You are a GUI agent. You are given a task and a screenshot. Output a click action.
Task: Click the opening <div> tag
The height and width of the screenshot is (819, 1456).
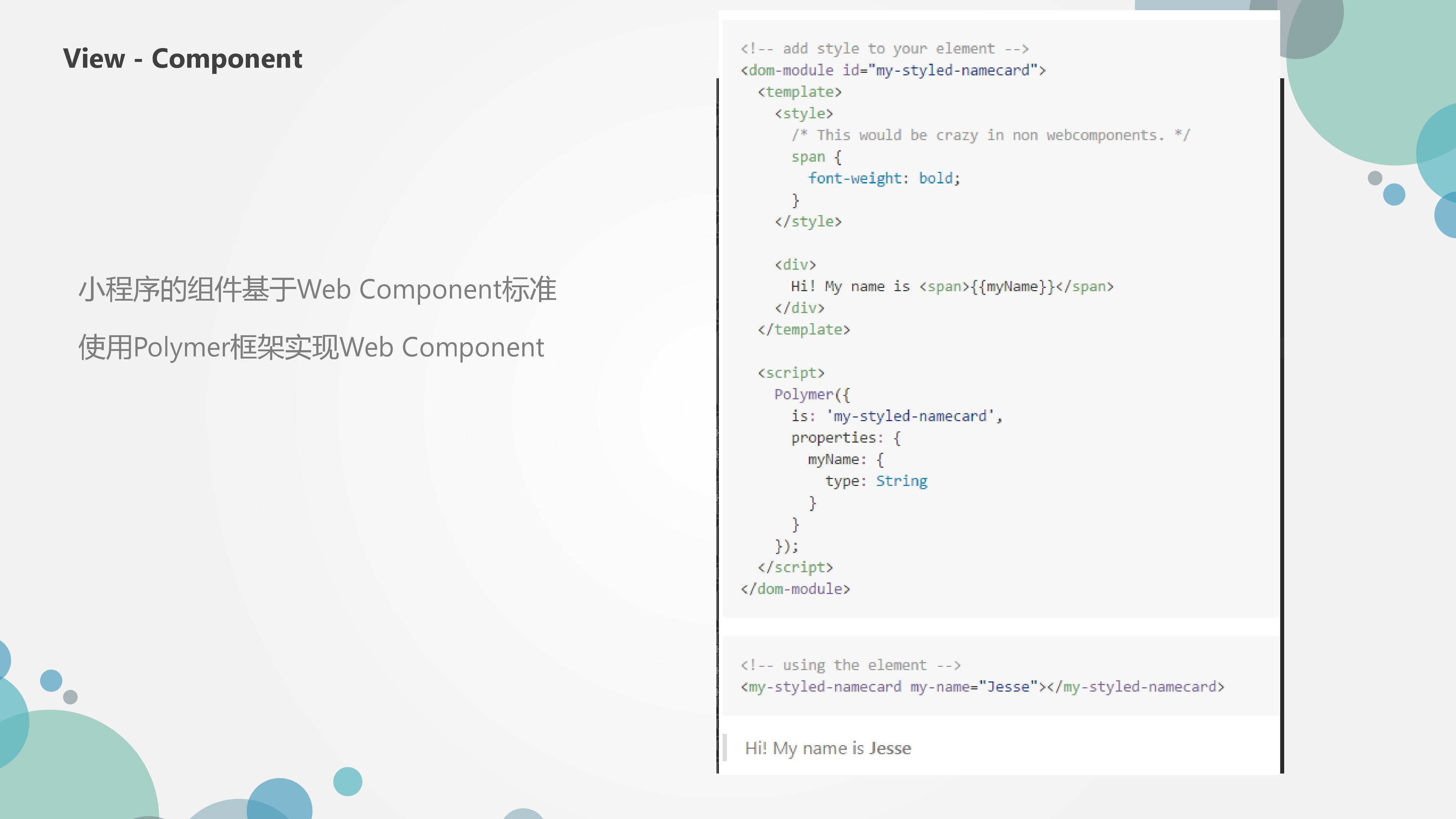coord(795,265)
